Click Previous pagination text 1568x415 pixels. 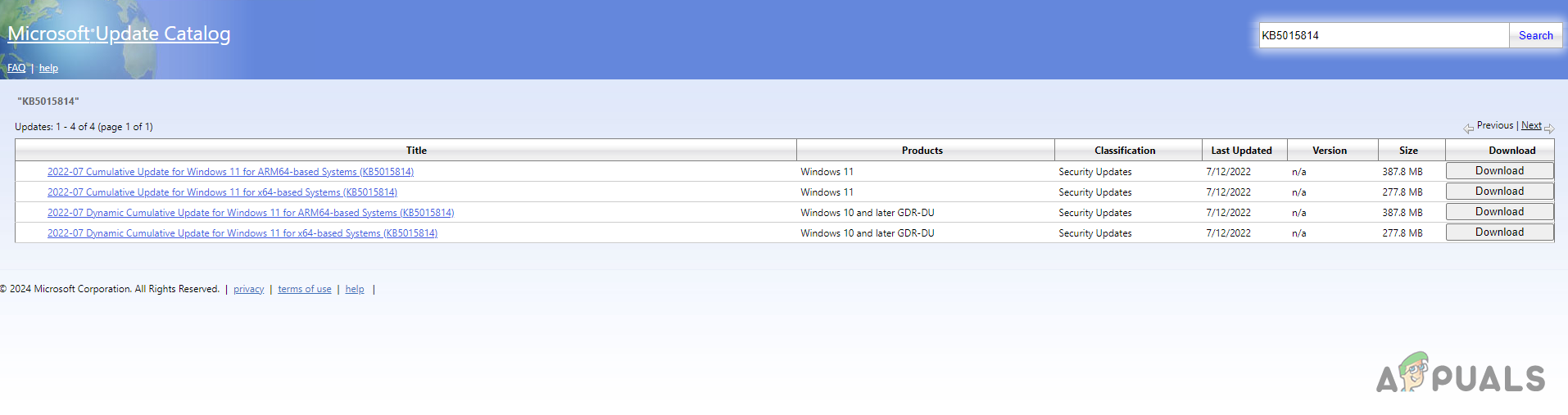coord(1494,125)
